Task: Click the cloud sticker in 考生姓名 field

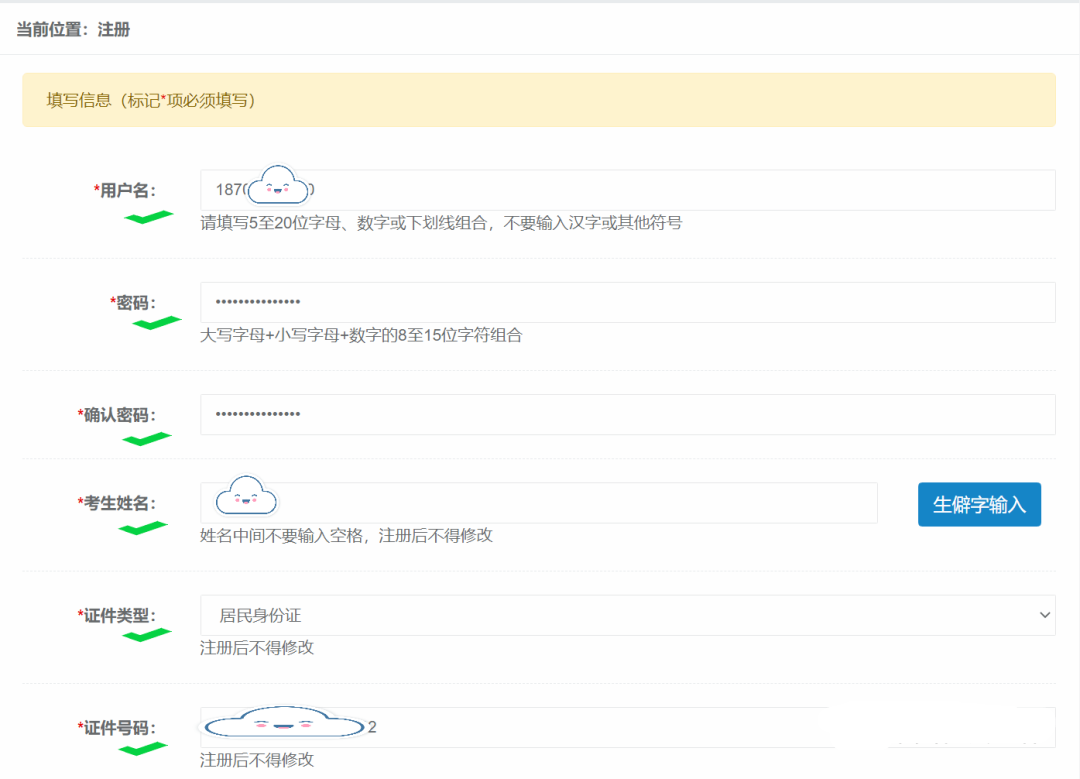Action: click(x=246, y=496)
